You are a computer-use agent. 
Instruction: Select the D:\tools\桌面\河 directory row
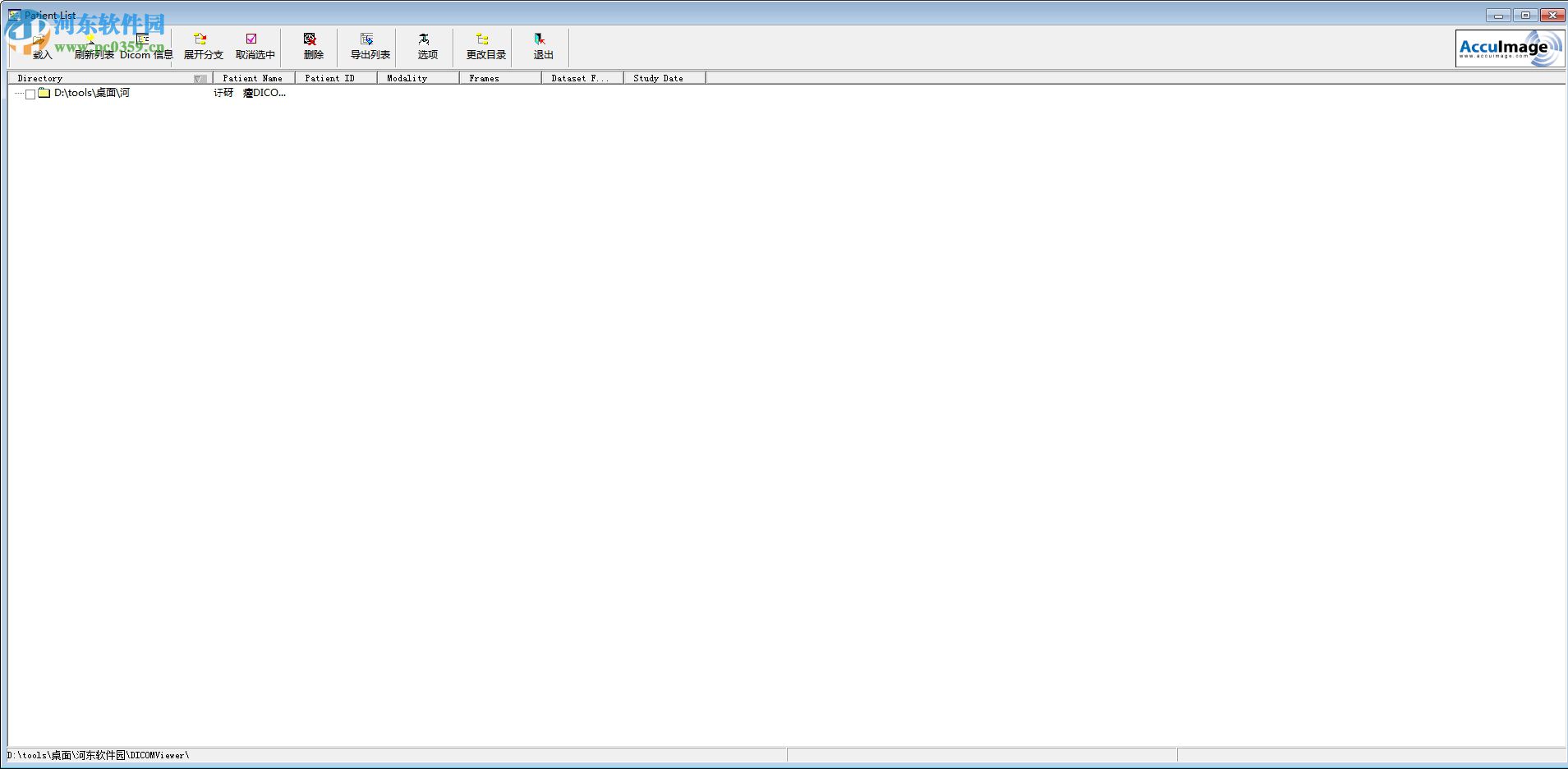(x=92, y=93)
